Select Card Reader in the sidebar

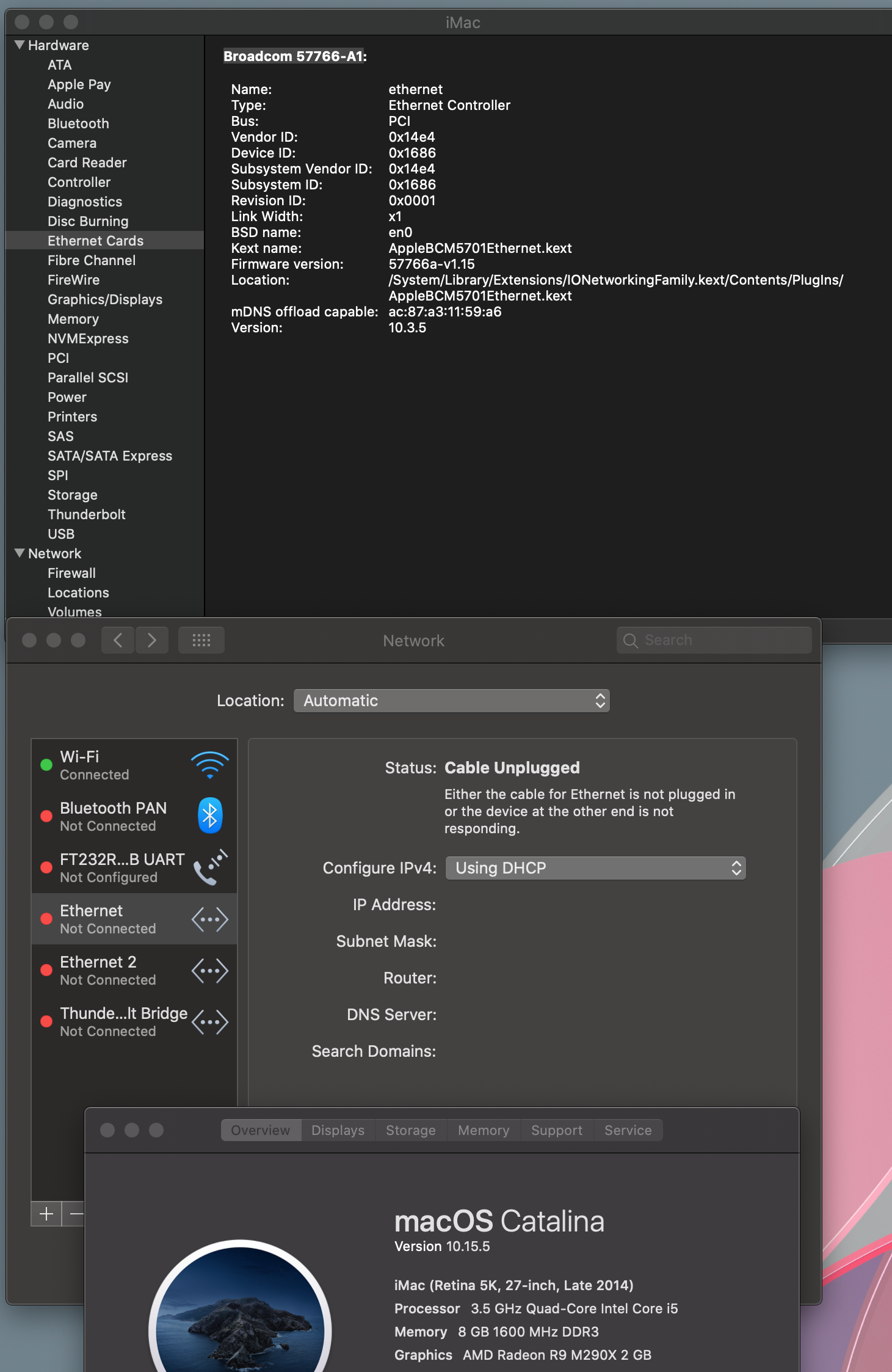click(105, 162)
